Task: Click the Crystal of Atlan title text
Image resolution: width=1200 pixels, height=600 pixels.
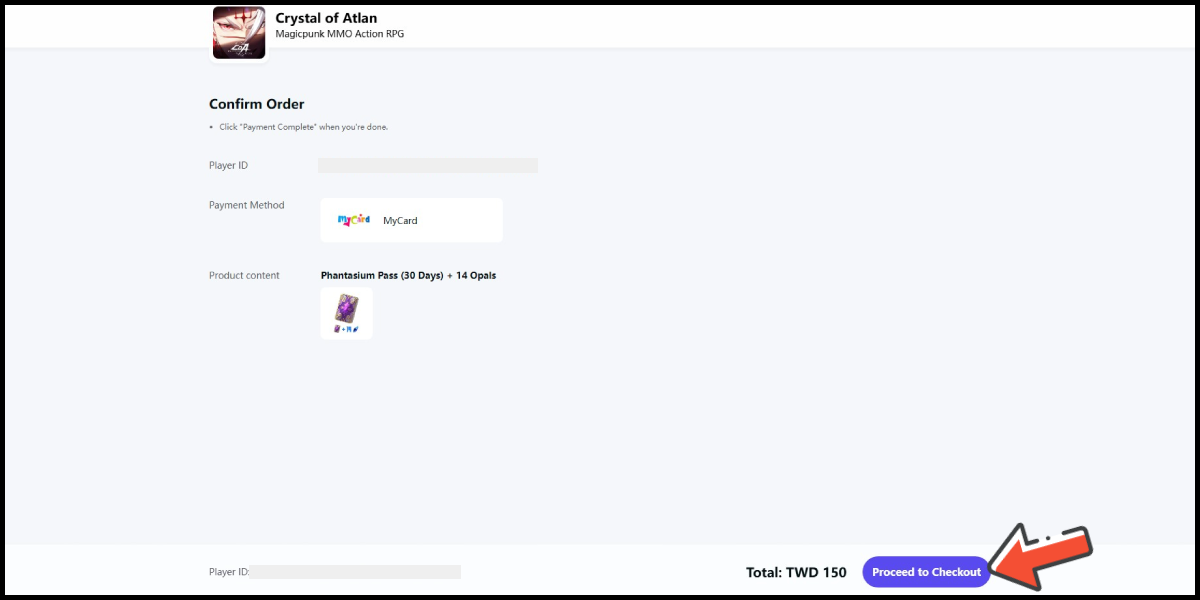Action: 326,18
